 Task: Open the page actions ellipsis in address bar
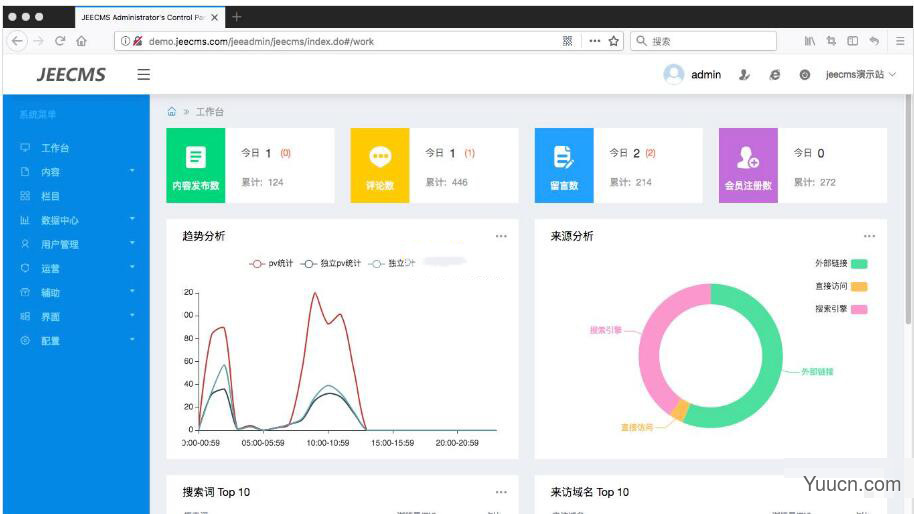click(595, 41)
